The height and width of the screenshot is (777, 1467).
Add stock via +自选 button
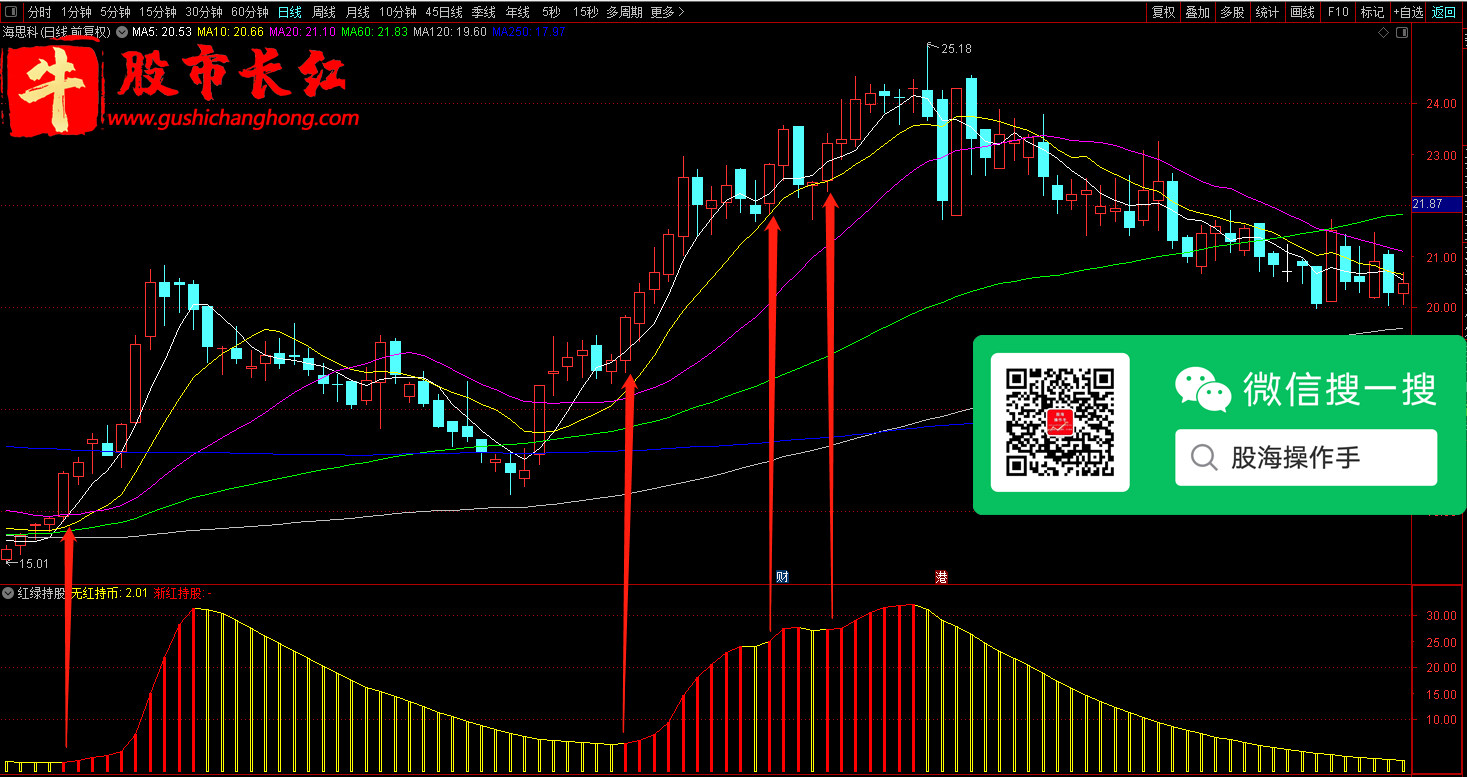1408,12
